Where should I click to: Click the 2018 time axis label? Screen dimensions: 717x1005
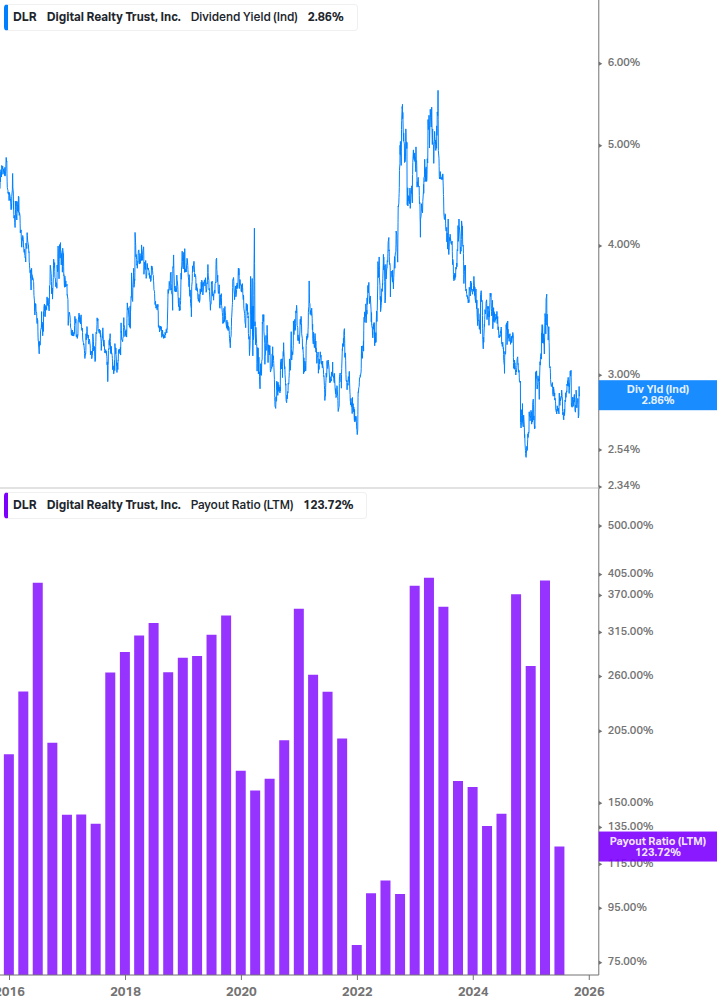coord(126,992)
